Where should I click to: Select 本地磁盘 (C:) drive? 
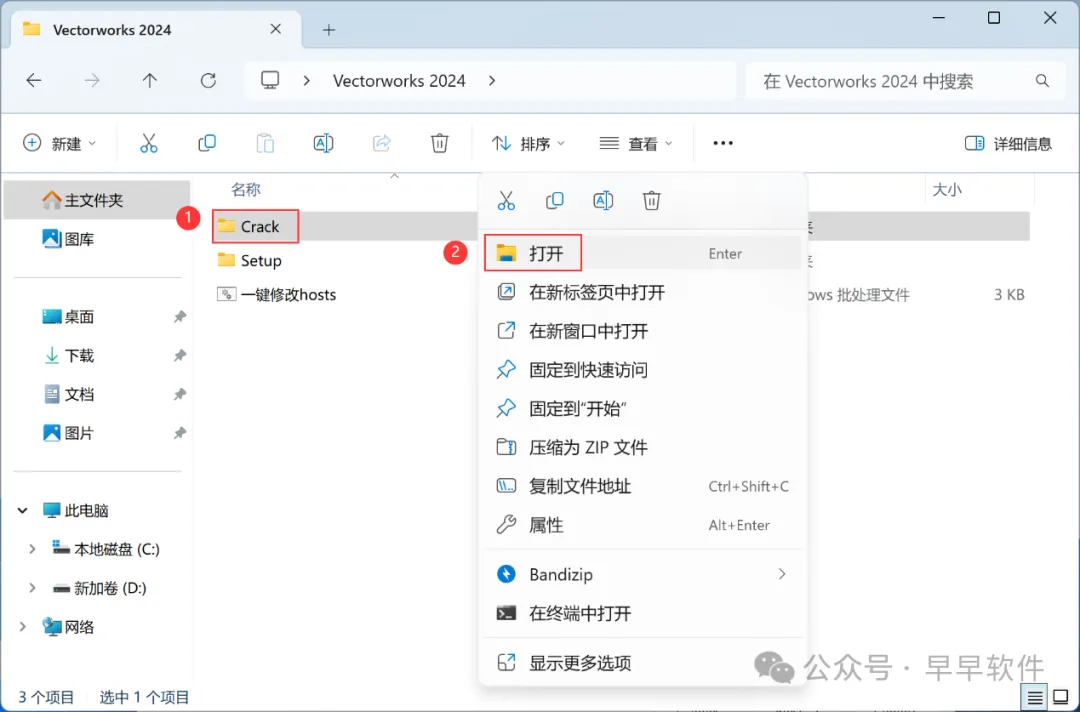point(106,549)
